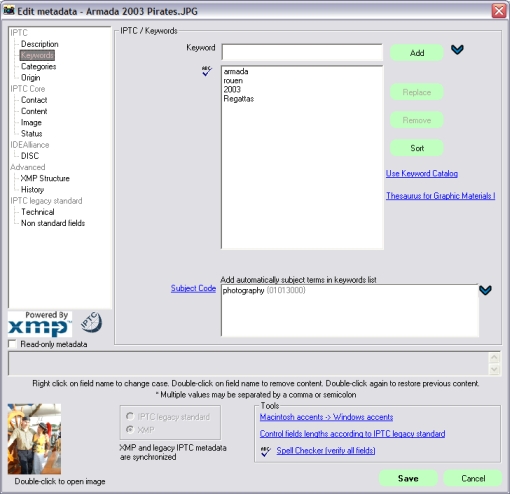Toggle the Read-only metadata checkbox

tap(12, 344)
